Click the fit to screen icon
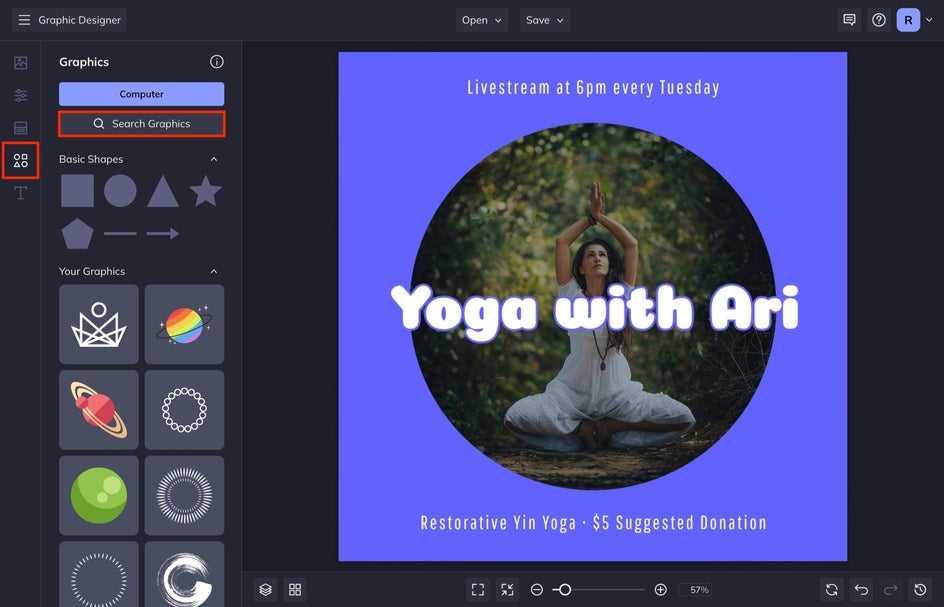 pos(478,590)
